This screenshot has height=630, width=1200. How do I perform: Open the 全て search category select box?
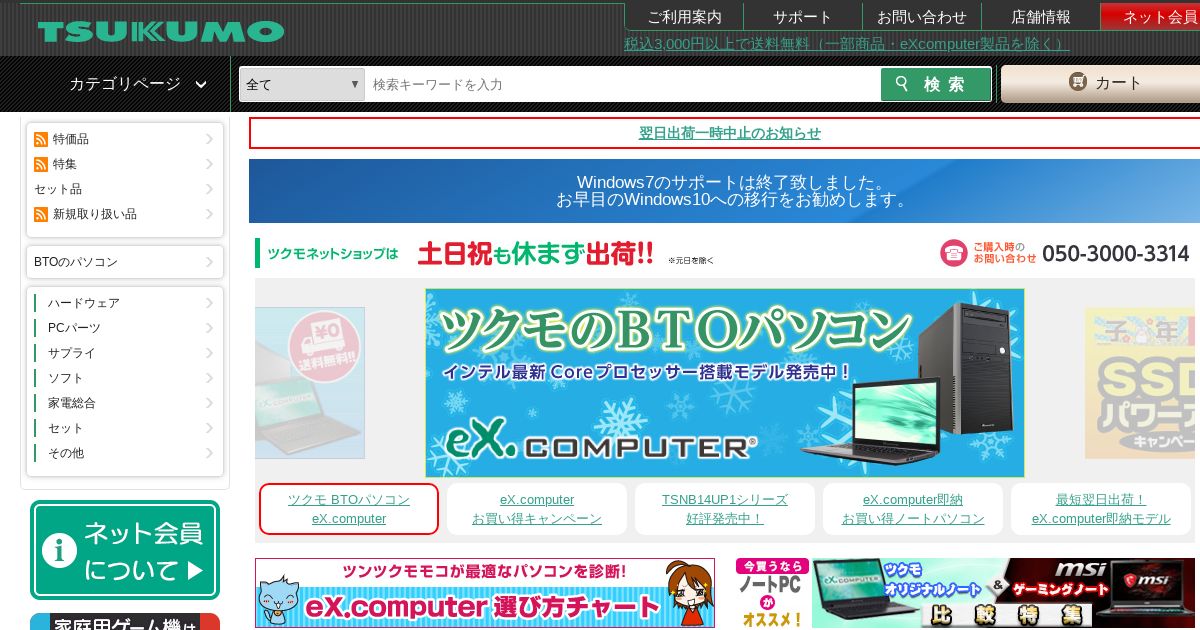[x=302, y=84]
